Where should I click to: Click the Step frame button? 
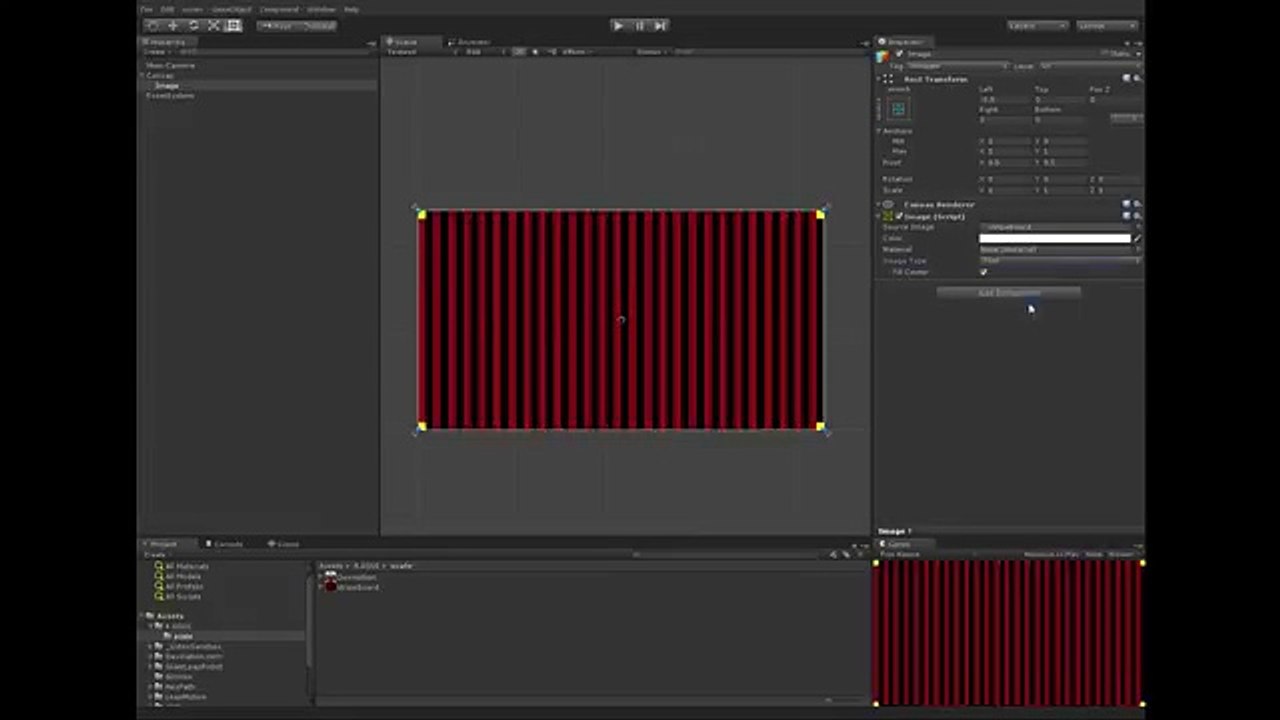[x=660, y=25]
